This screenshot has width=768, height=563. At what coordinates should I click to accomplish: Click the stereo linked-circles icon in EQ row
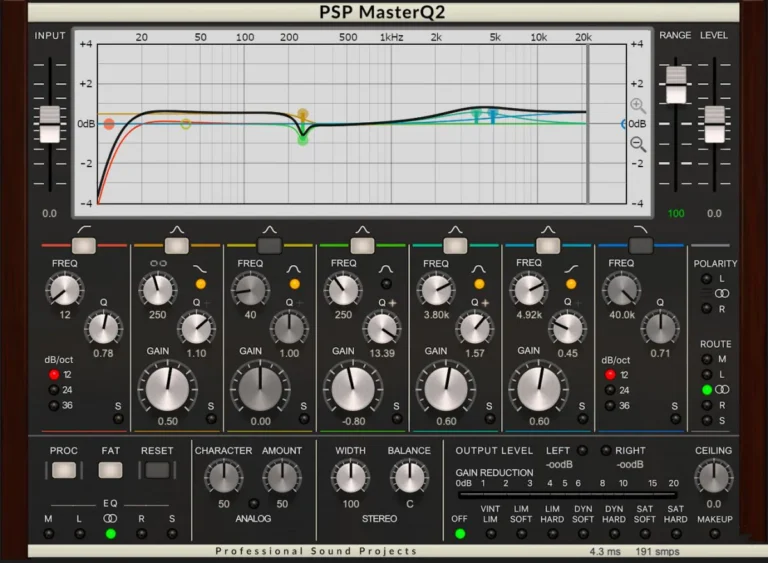110,518
